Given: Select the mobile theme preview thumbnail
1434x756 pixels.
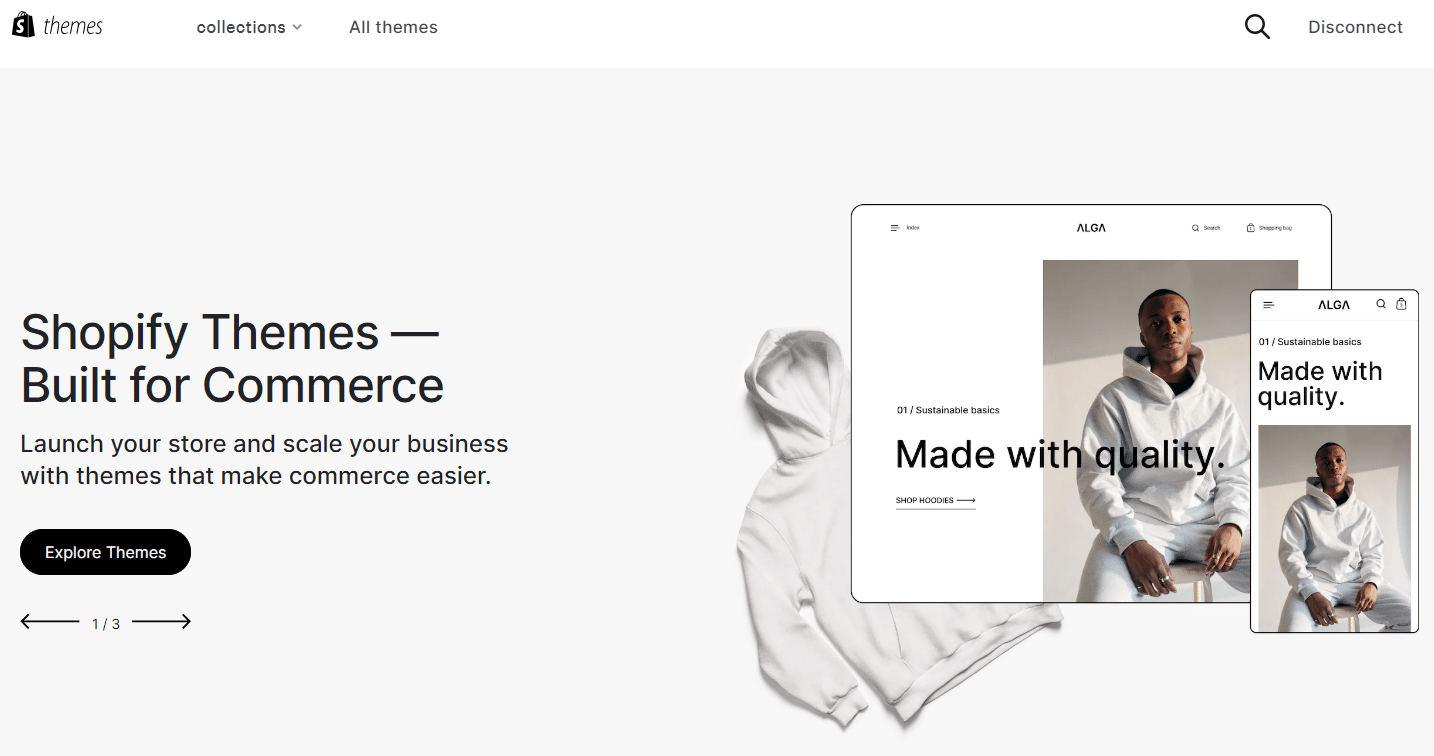Looking at the screenshot, I should point(1334,461).
